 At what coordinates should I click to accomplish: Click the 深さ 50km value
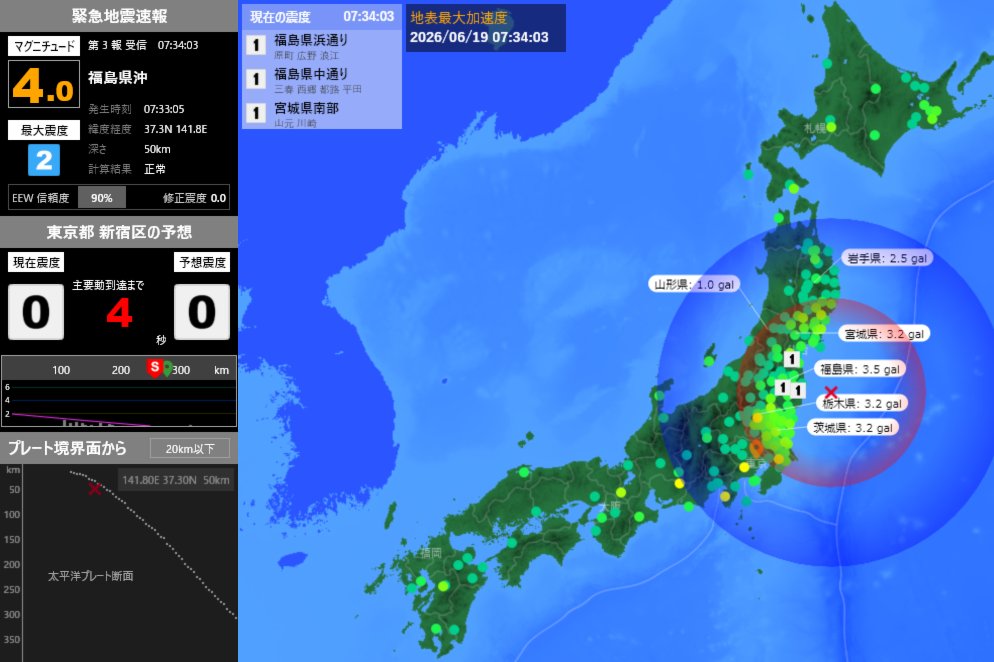click(157, 149)
